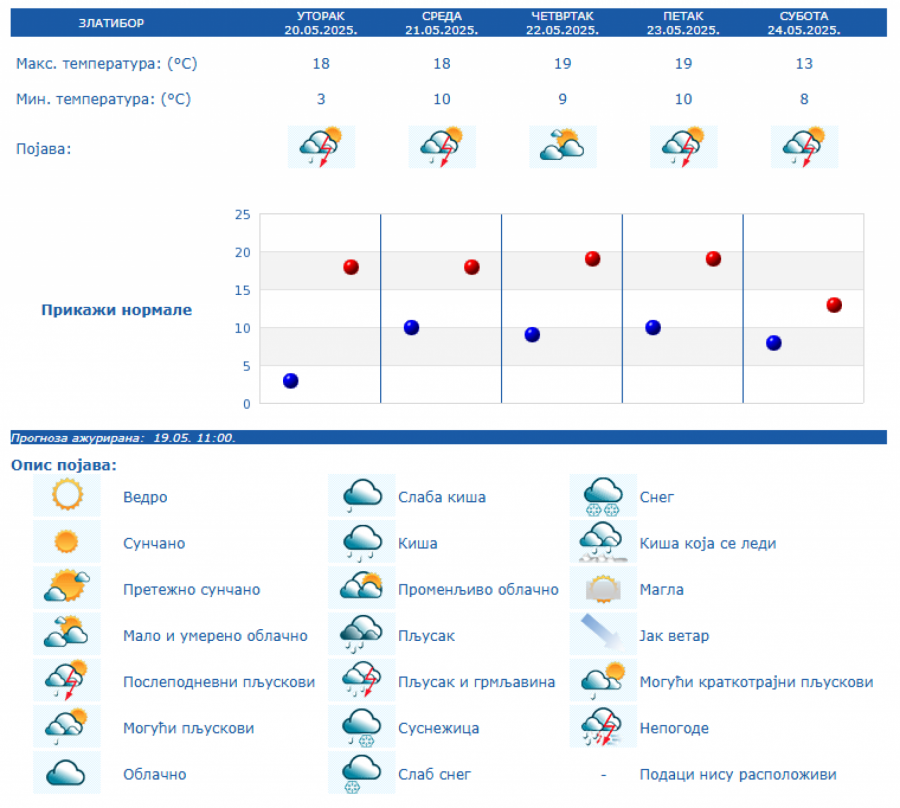Click Thursday's red maximum temperature marker
The width and height of the screenshot is (900, 808).
(x=592, y=259)
